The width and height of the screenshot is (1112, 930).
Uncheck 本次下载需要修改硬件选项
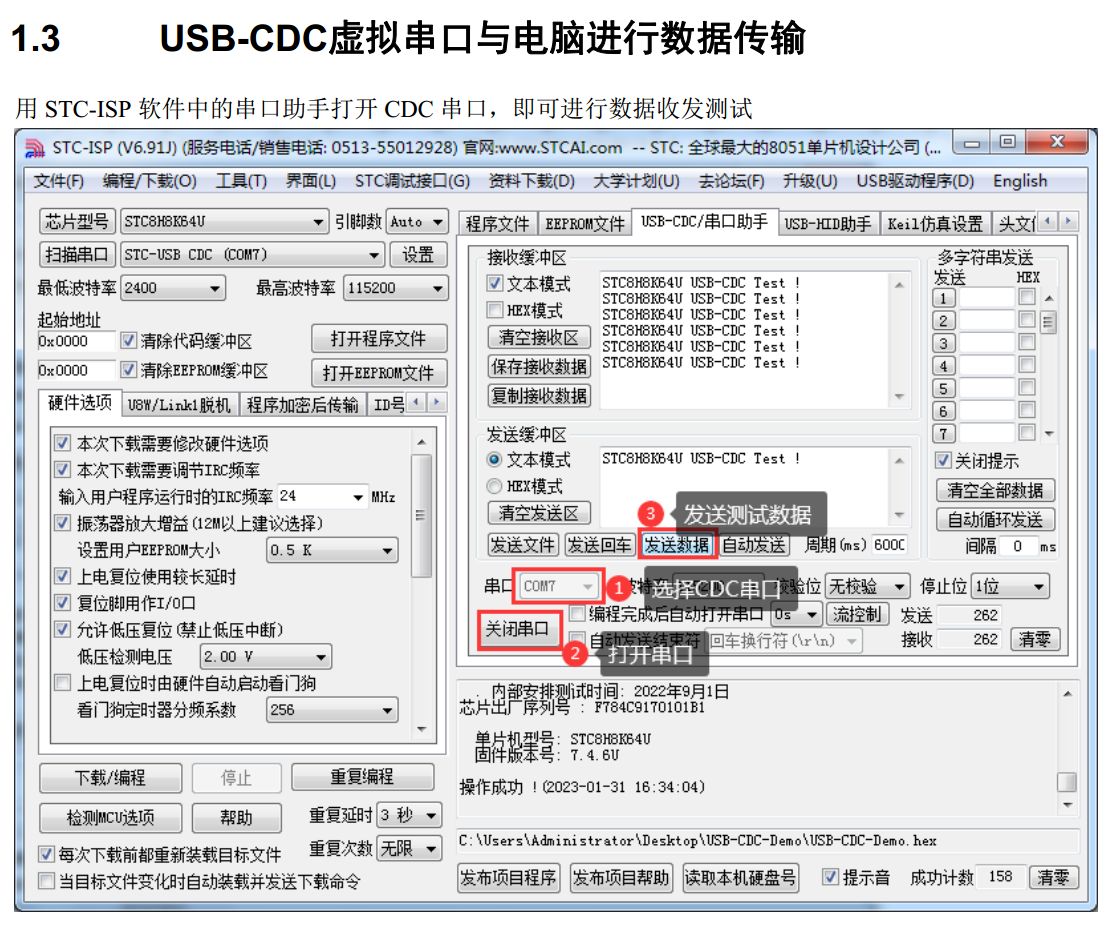pos(63,443)
